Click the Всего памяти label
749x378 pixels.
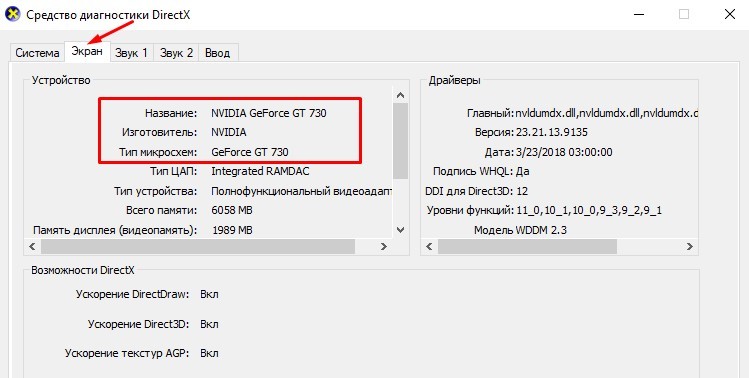[x=161, y=210]
